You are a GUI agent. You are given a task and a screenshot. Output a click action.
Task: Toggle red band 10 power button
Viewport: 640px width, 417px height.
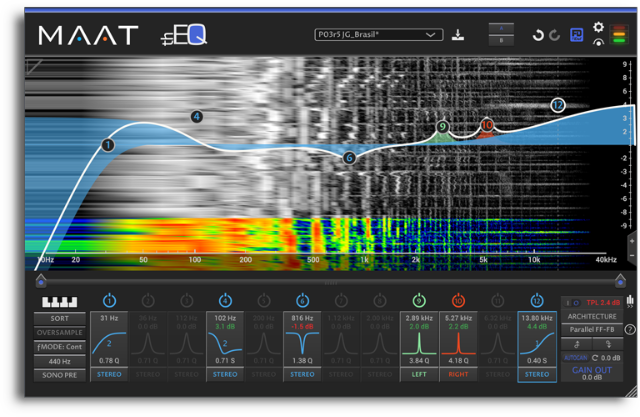(x=458, y=301)
